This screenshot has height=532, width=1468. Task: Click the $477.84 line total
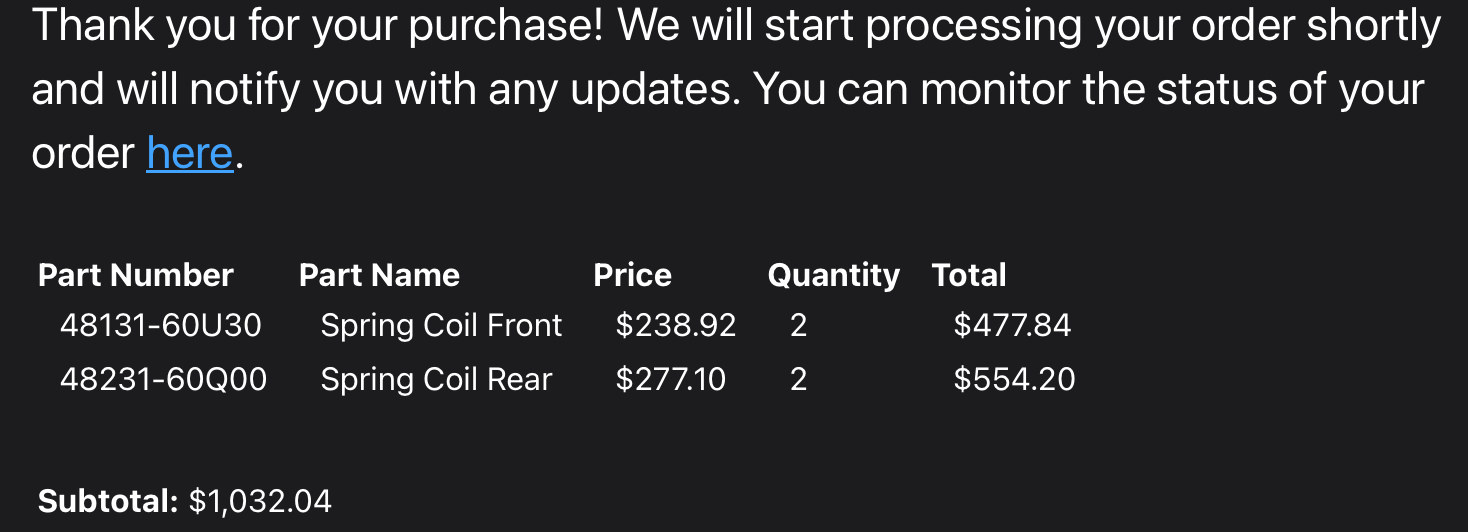[x=1012, y=325]
